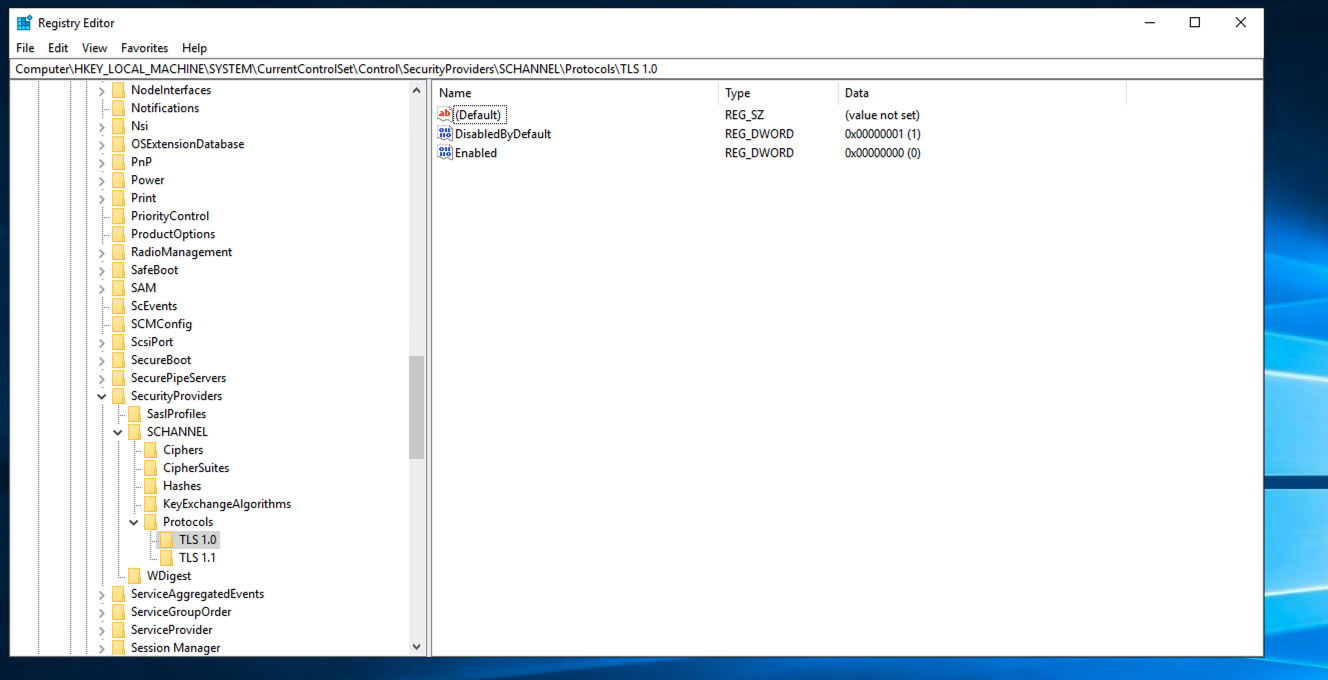
Task: Click the 0x00000001 (1) data cell
Action: (883, 134)
